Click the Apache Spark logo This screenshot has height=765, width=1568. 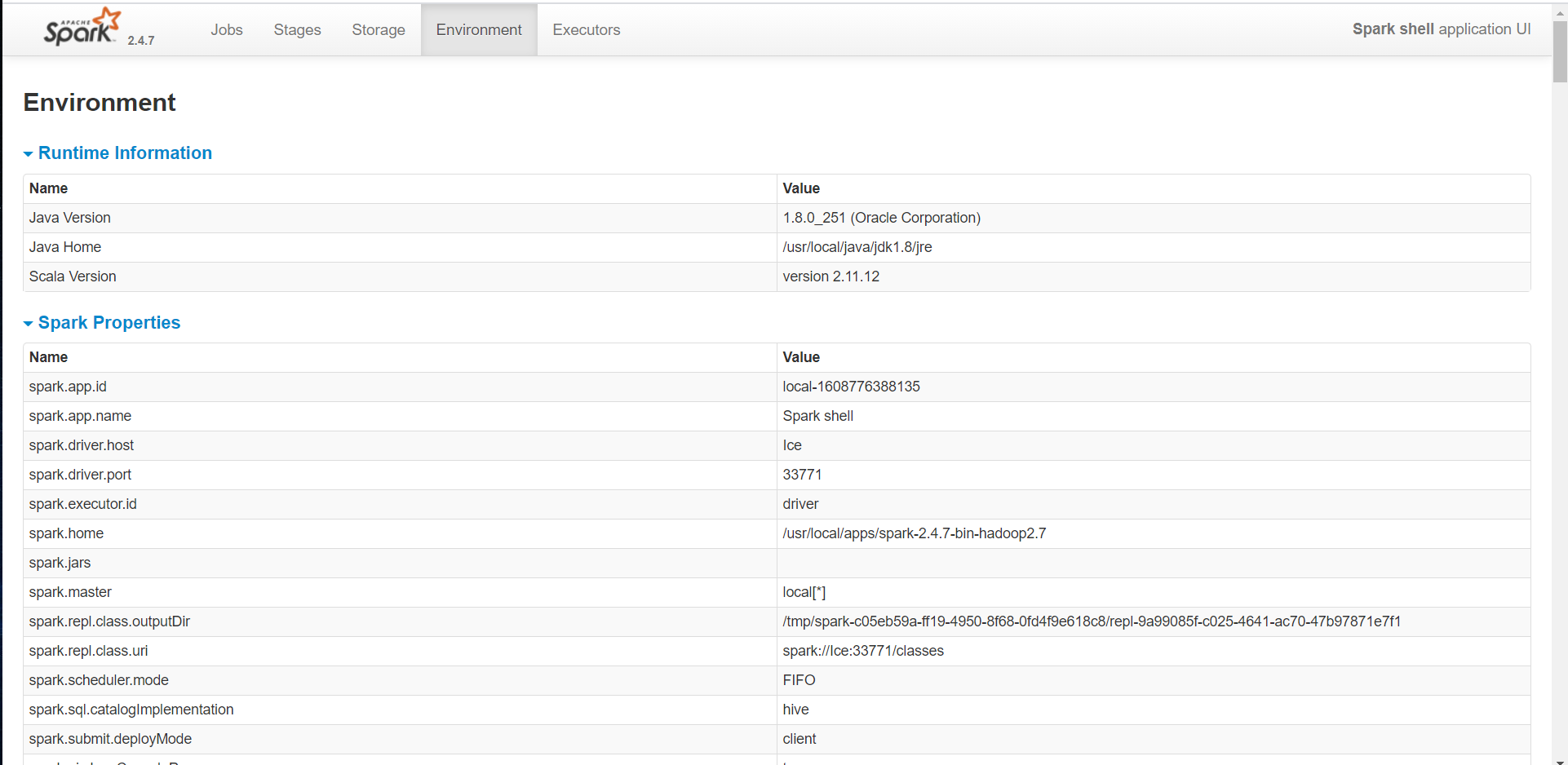pyautogui.click(x=82, y=27)
